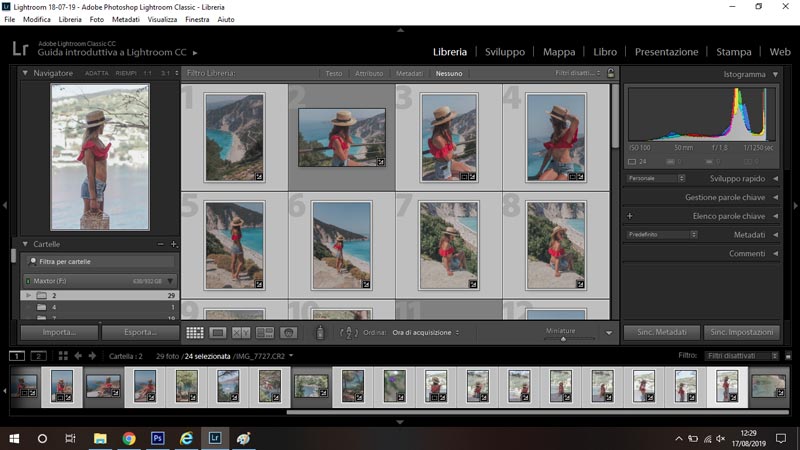
Task: Click the Importa... button
Action: tap(59, 332)
